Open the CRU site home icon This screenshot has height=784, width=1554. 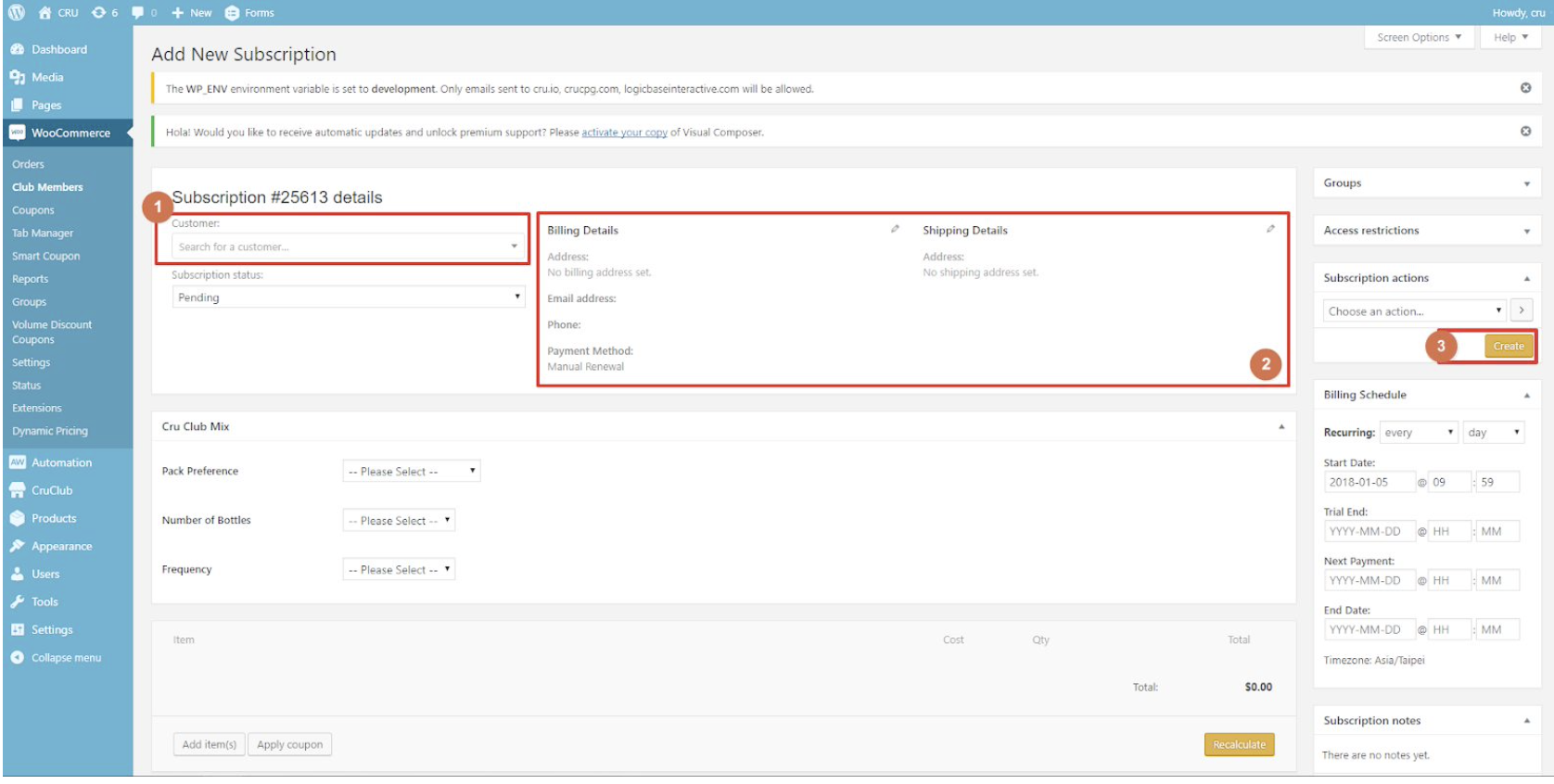click(45, 12)
